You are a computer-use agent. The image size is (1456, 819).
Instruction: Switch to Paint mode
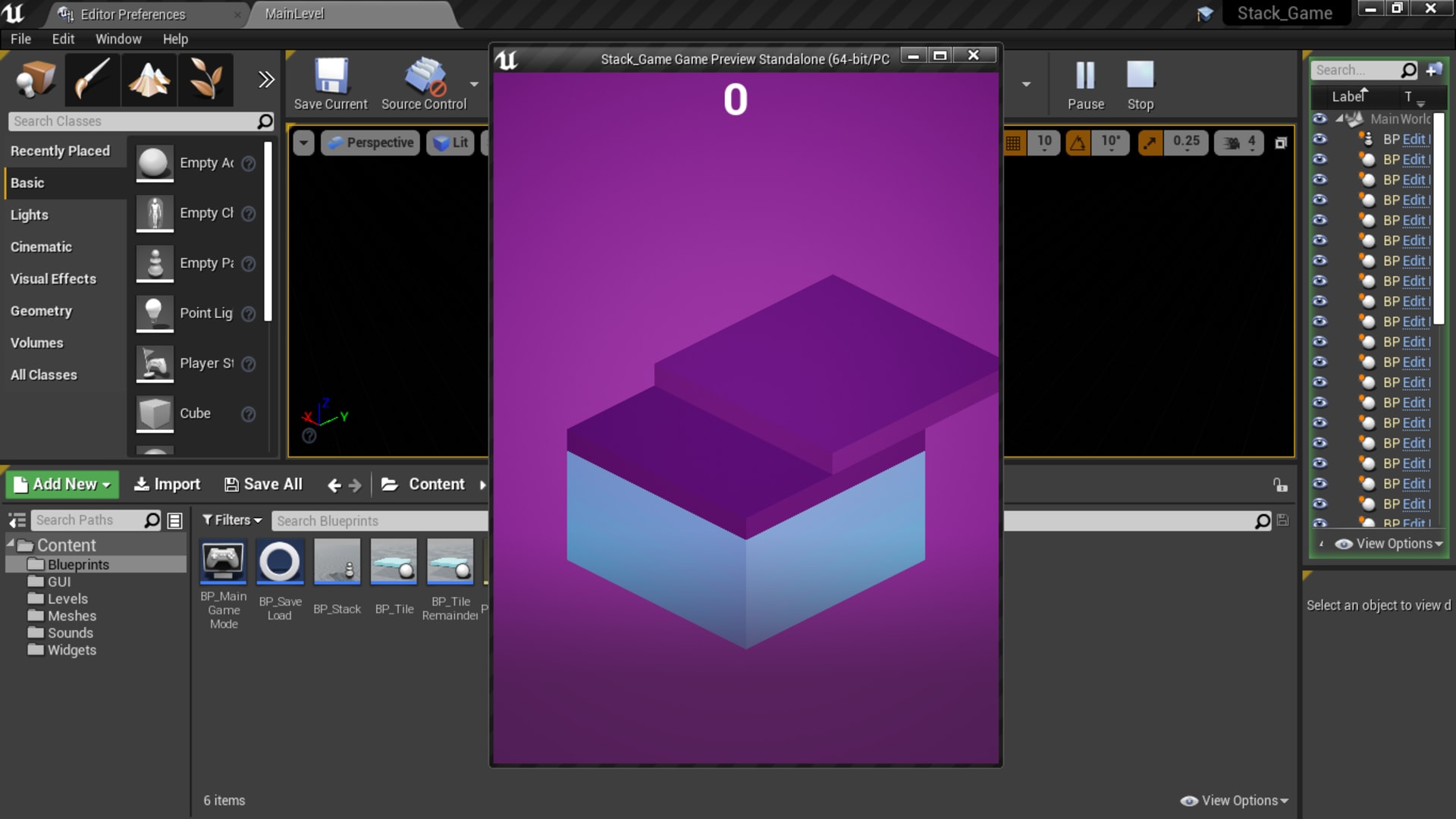pos(92,80)
